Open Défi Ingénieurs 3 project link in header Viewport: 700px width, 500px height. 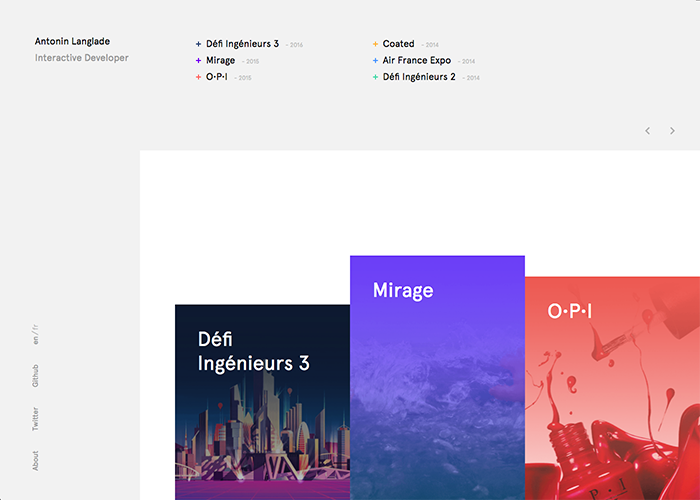pos(242,44)
